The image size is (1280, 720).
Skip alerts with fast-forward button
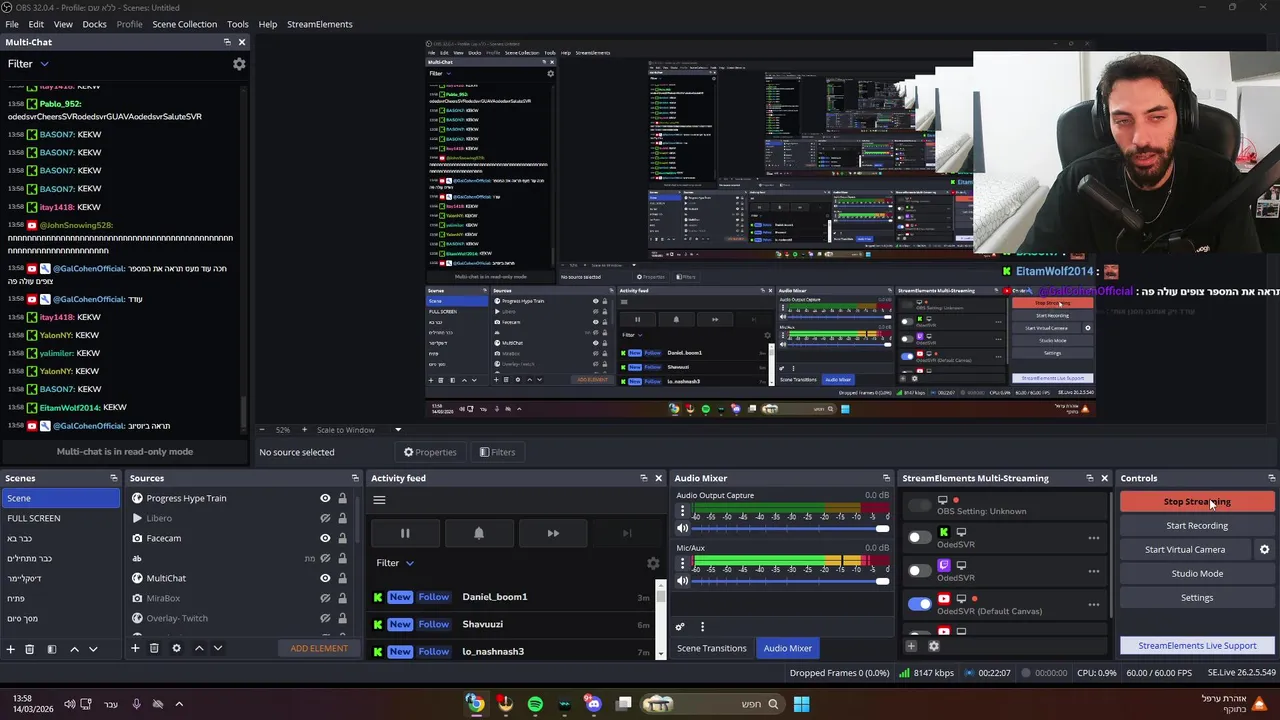(x=553, y=533)
